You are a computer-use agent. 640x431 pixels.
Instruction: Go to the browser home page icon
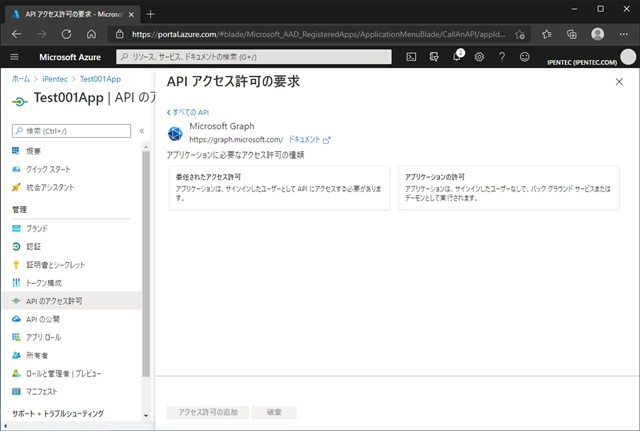(x=91, y=34)
